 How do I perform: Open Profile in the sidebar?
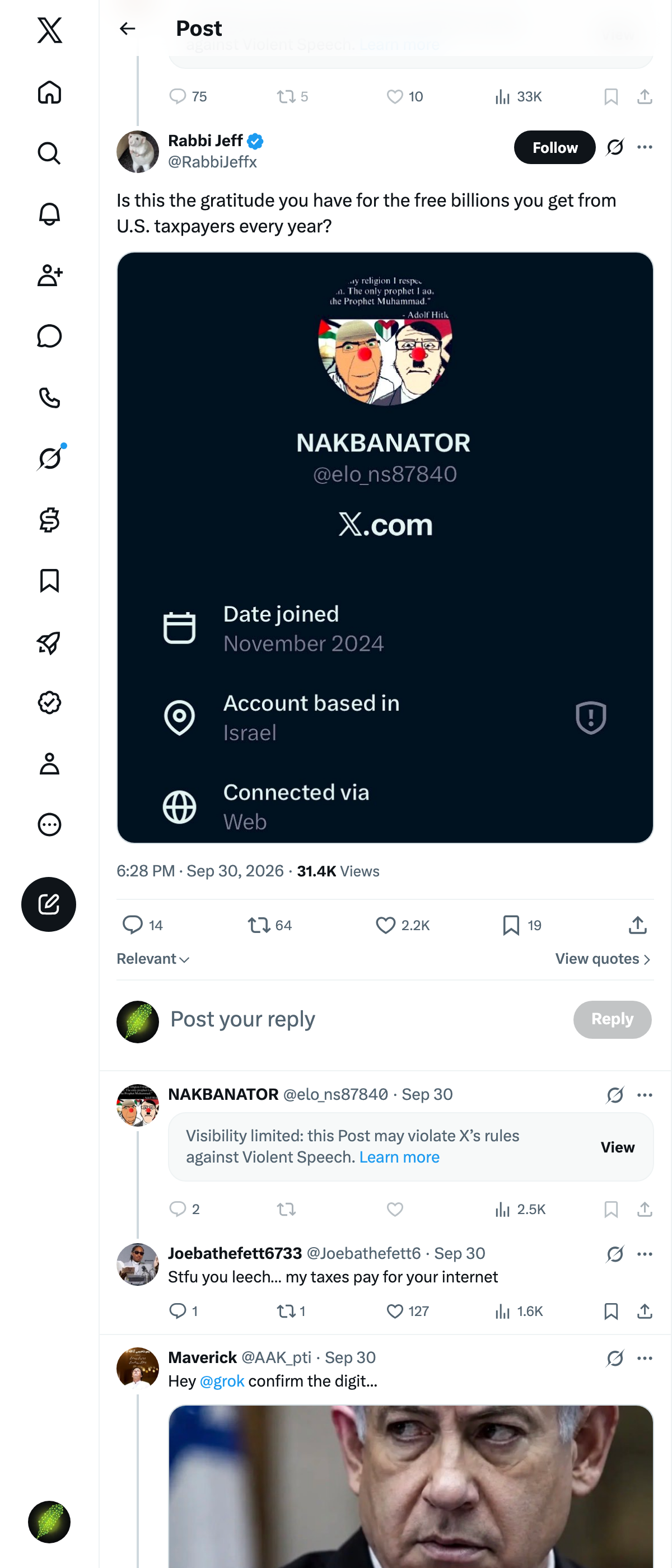49,763
